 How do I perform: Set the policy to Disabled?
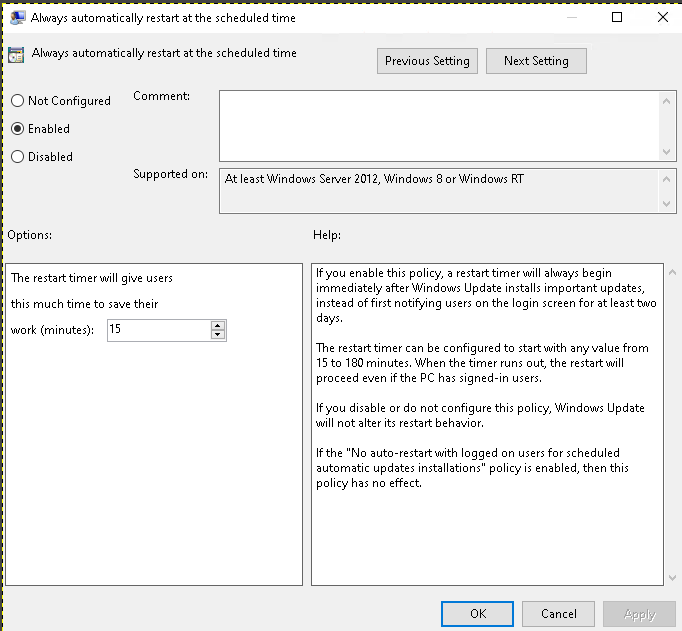(x=17, y=157)
